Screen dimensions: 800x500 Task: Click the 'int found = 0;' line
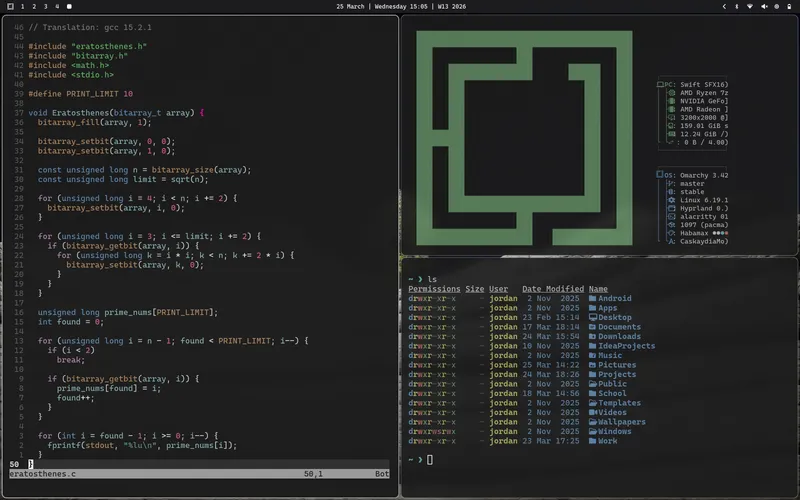point(70,322)
